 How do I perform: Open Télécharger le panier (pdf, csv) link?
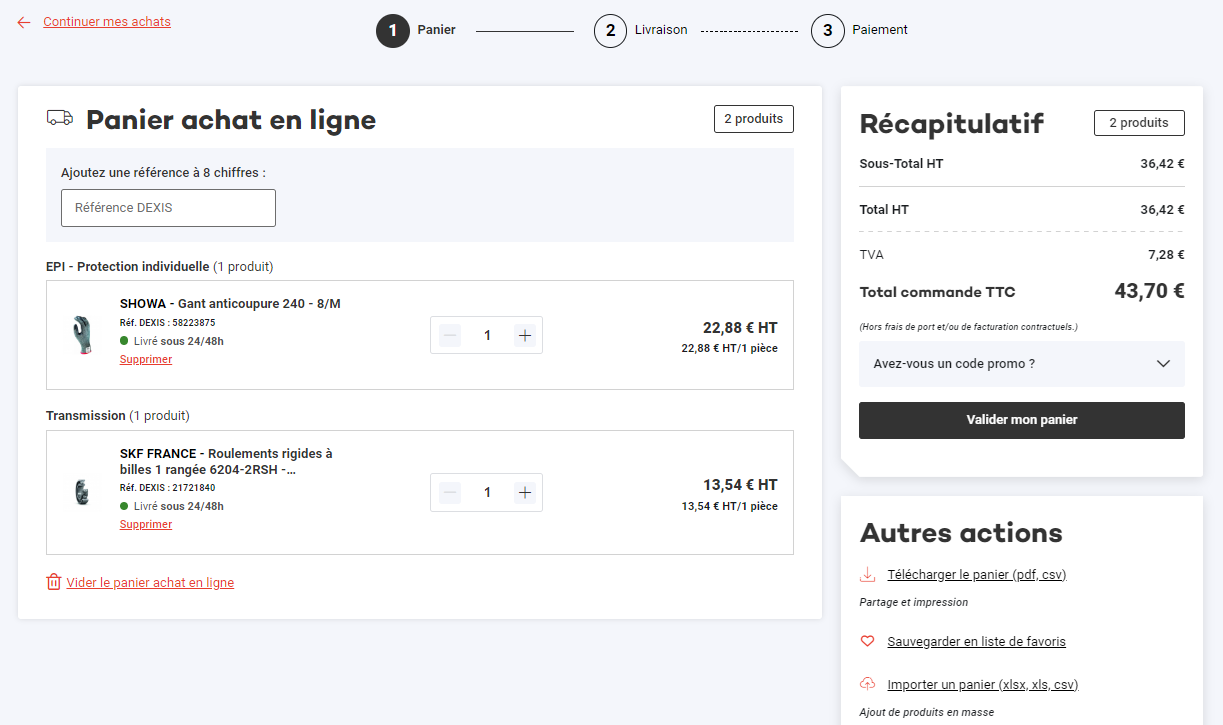(x=977, y=573)
